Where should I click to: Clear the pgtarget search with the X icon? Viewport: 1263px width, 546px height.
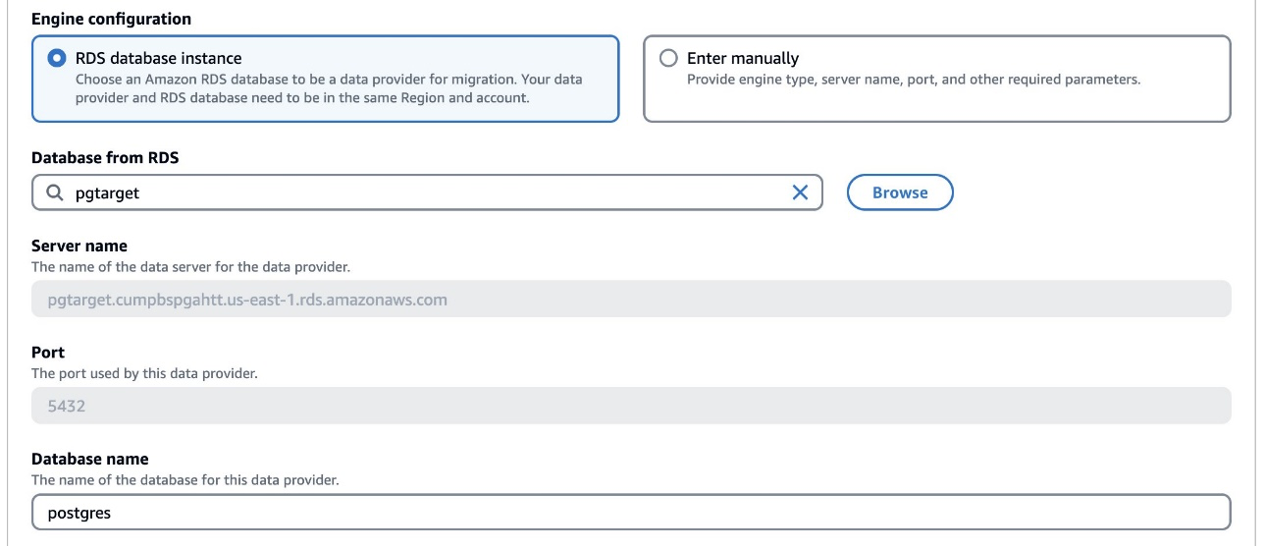pos(800,193)
